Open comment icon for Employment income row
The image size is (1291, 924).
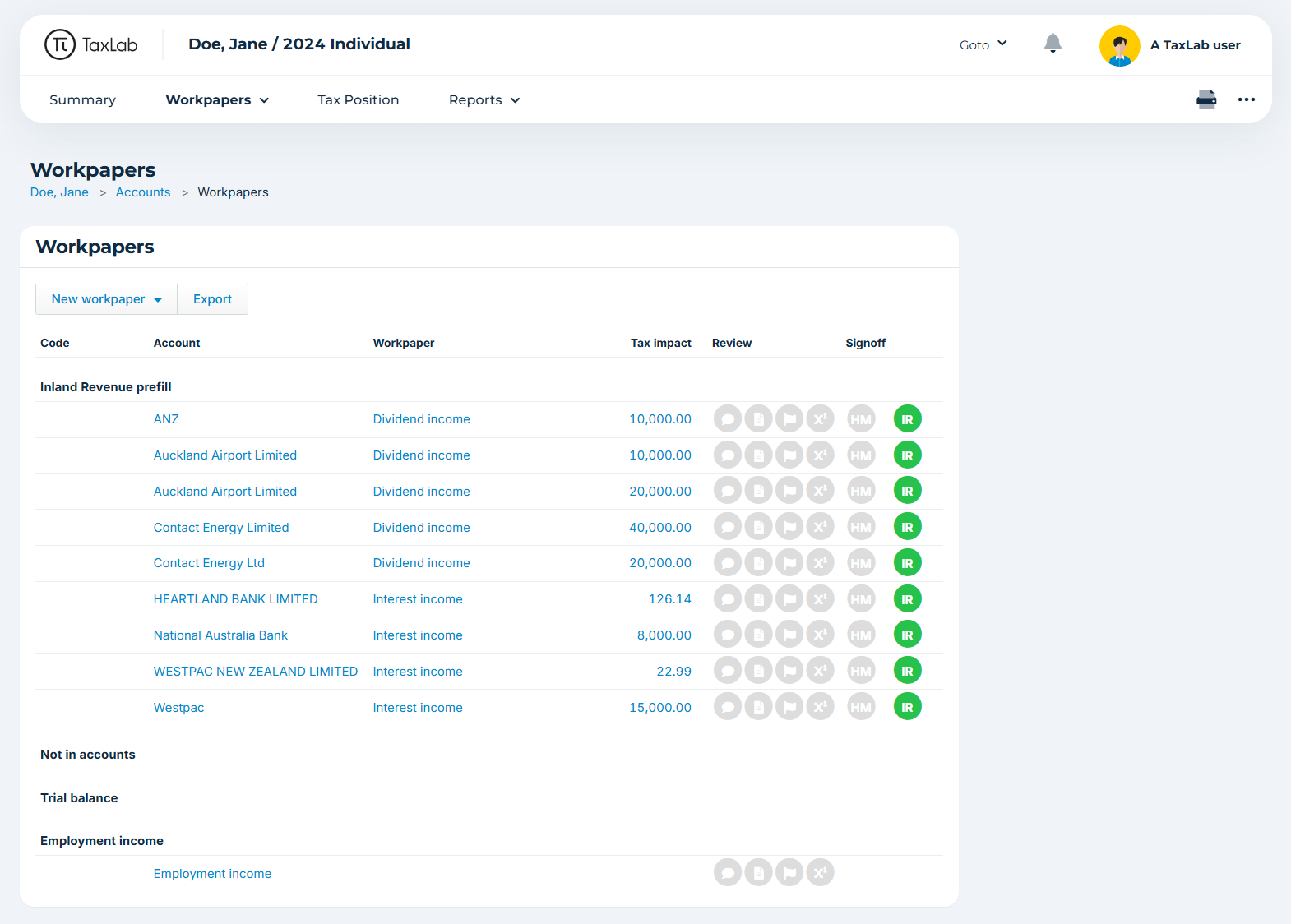tap(728, 873)
